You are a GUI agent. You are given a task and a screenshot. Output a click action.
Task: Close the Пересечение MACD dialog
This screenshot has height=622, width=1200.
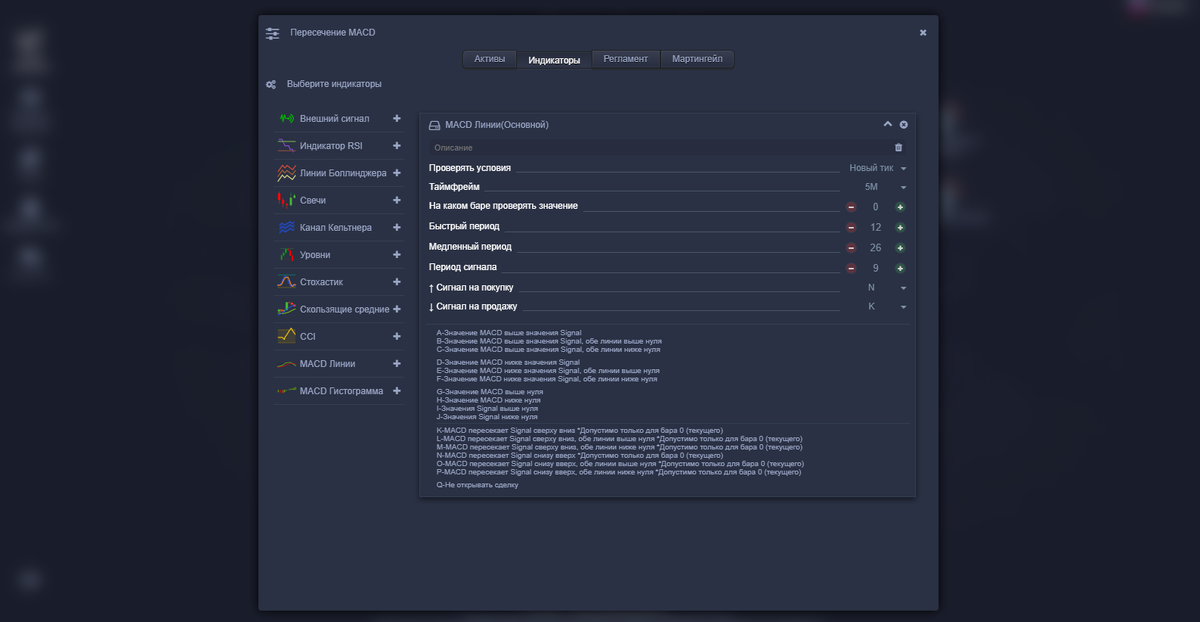(x=923, y=33)
